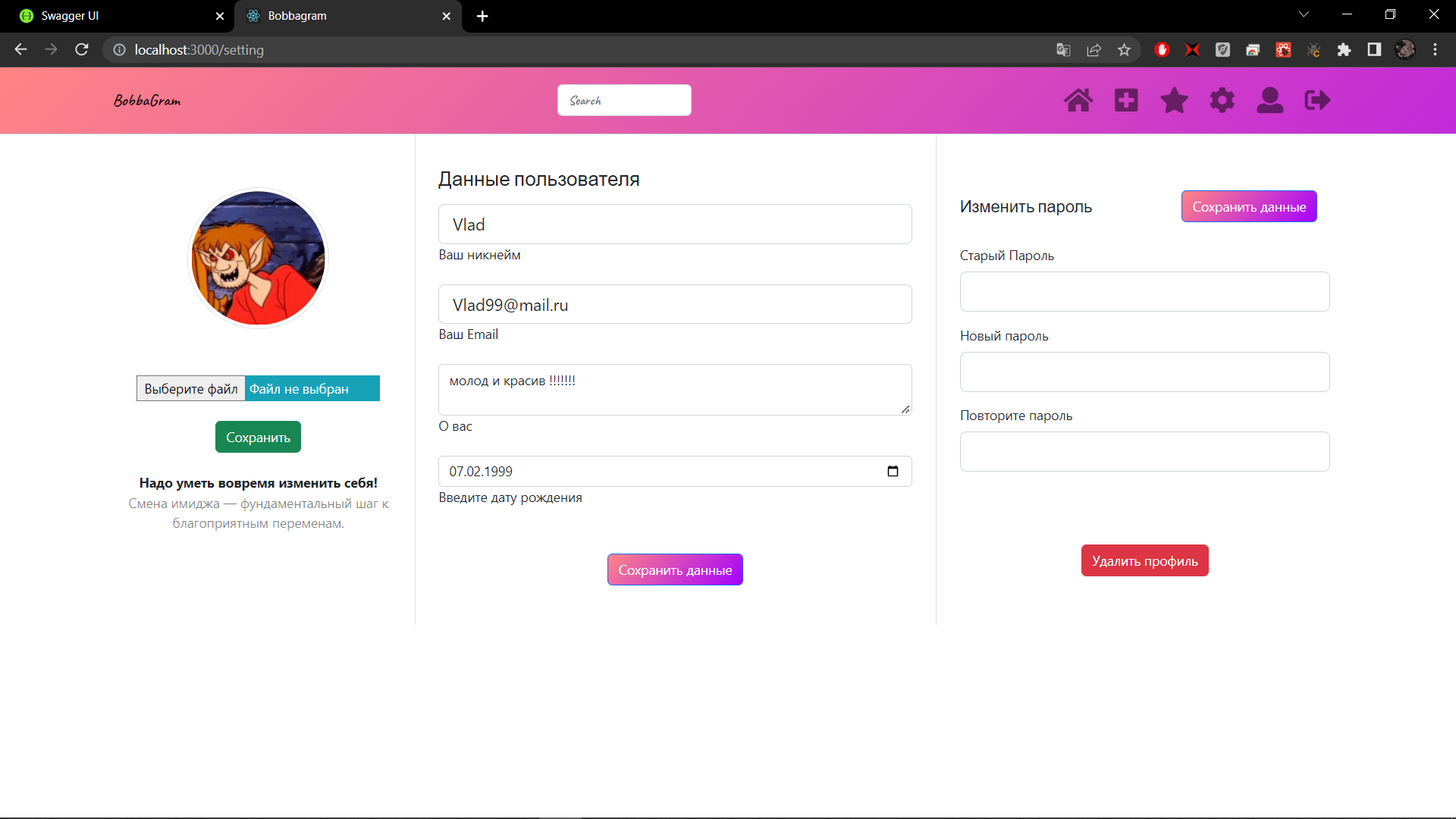Screen dimensions: 1456x819
Task: Open a new browser tab
Action: 482,16
